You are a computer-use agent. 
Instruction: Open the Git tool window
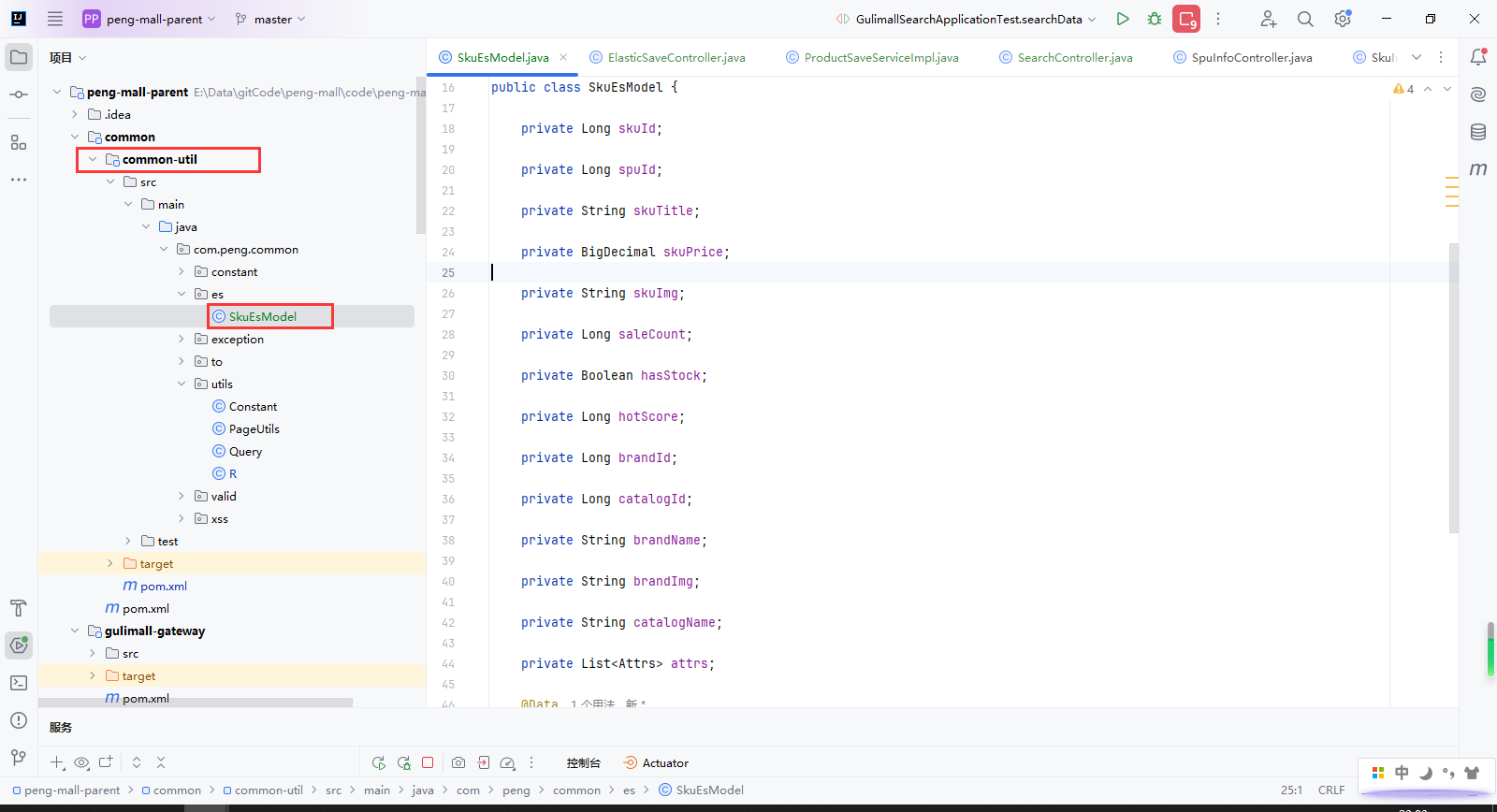point(19,757)
